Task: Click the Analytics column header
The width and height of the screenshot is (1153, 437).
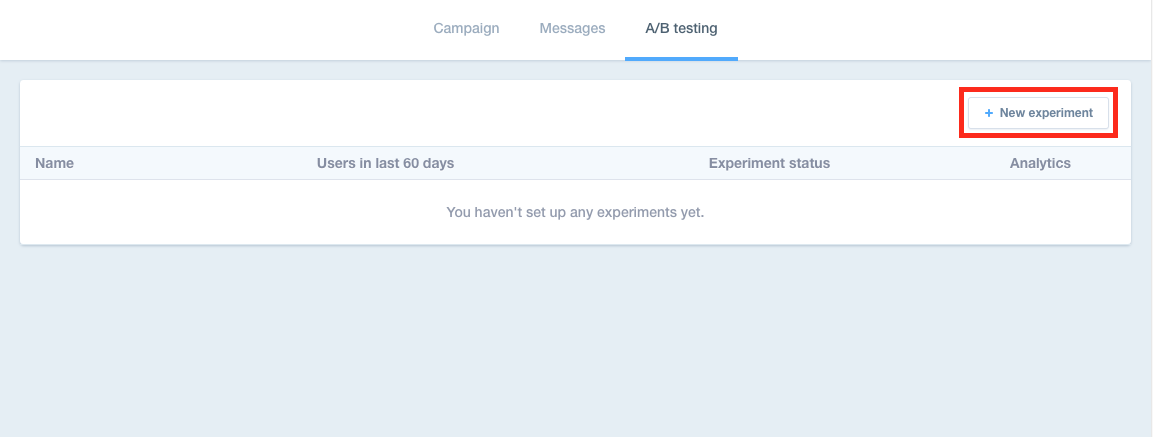Action: [1040, 163]
